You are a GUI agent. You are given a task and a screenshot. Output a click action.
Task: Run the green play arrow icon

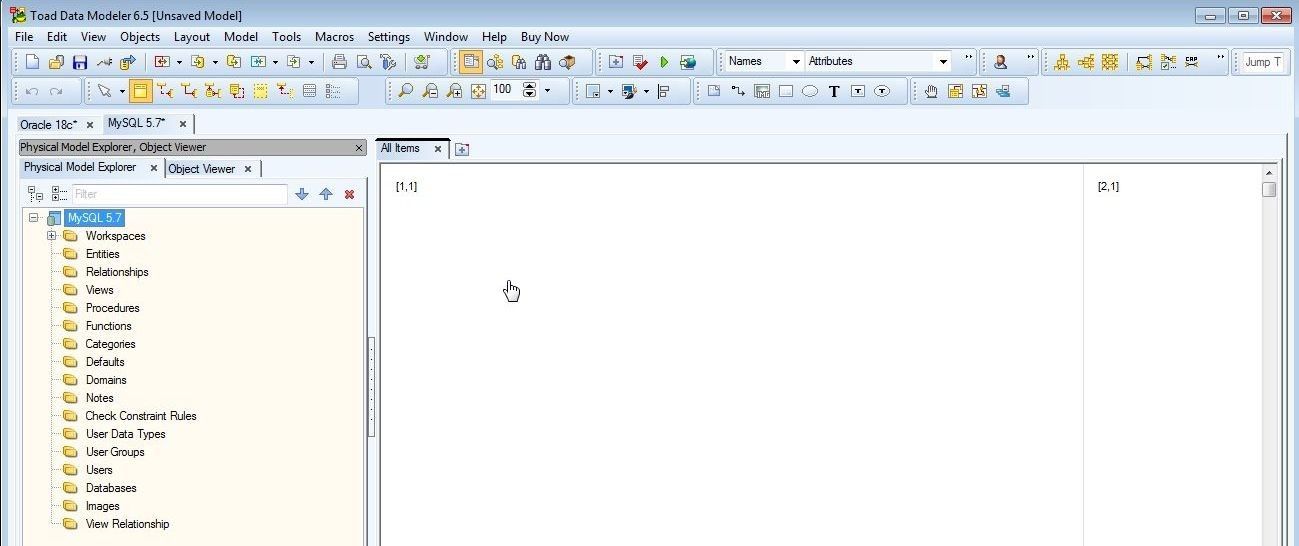point(664,62)
